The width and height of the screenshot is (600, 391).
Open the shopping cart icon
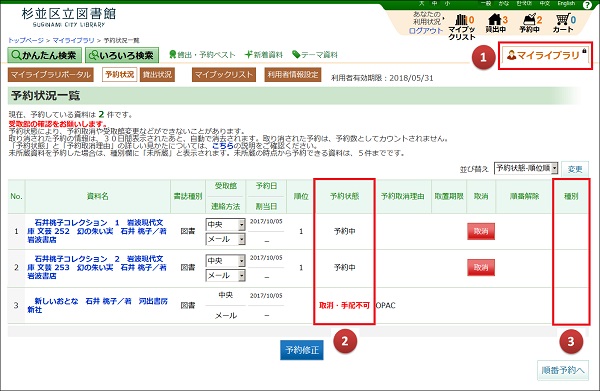click(563, 19)
